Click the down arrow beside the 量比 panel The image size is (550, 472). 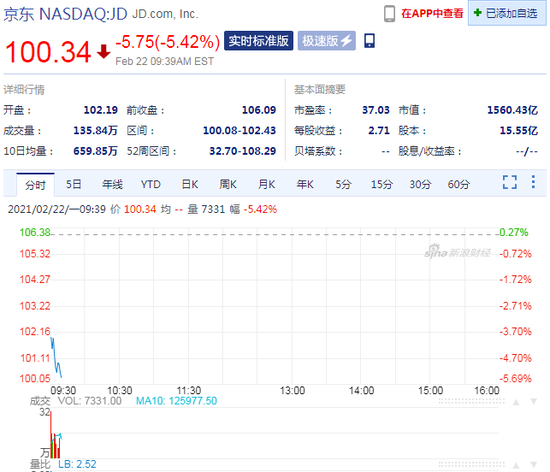point(534,465)
